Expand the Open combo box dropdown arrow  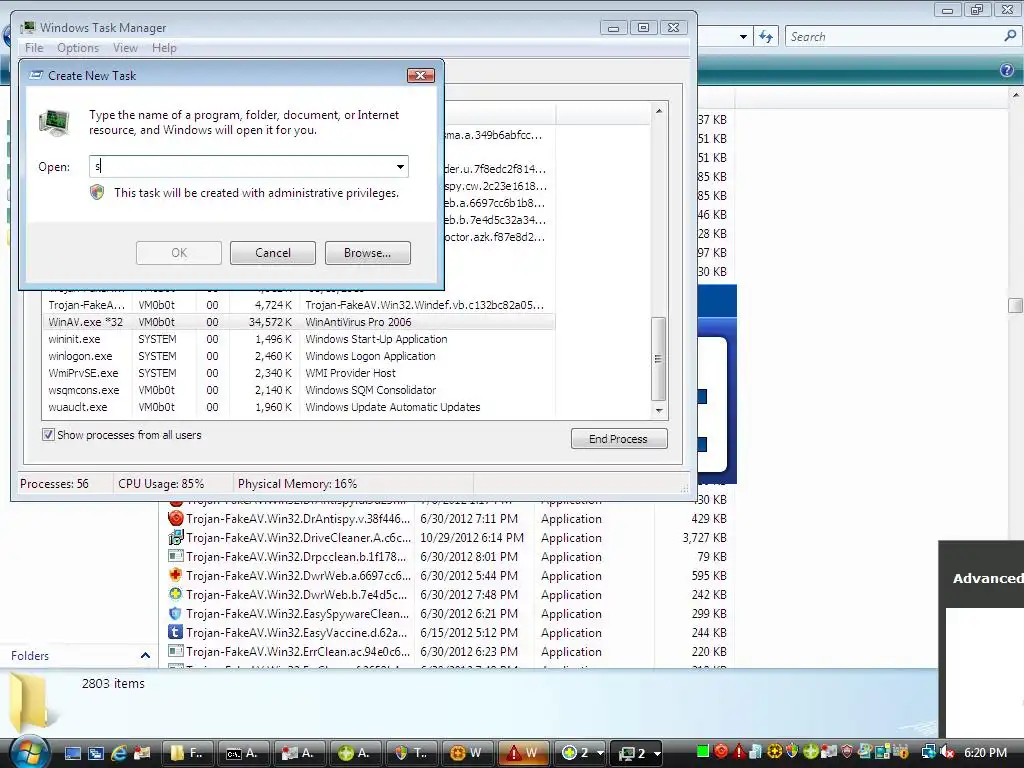click(400, 167)
